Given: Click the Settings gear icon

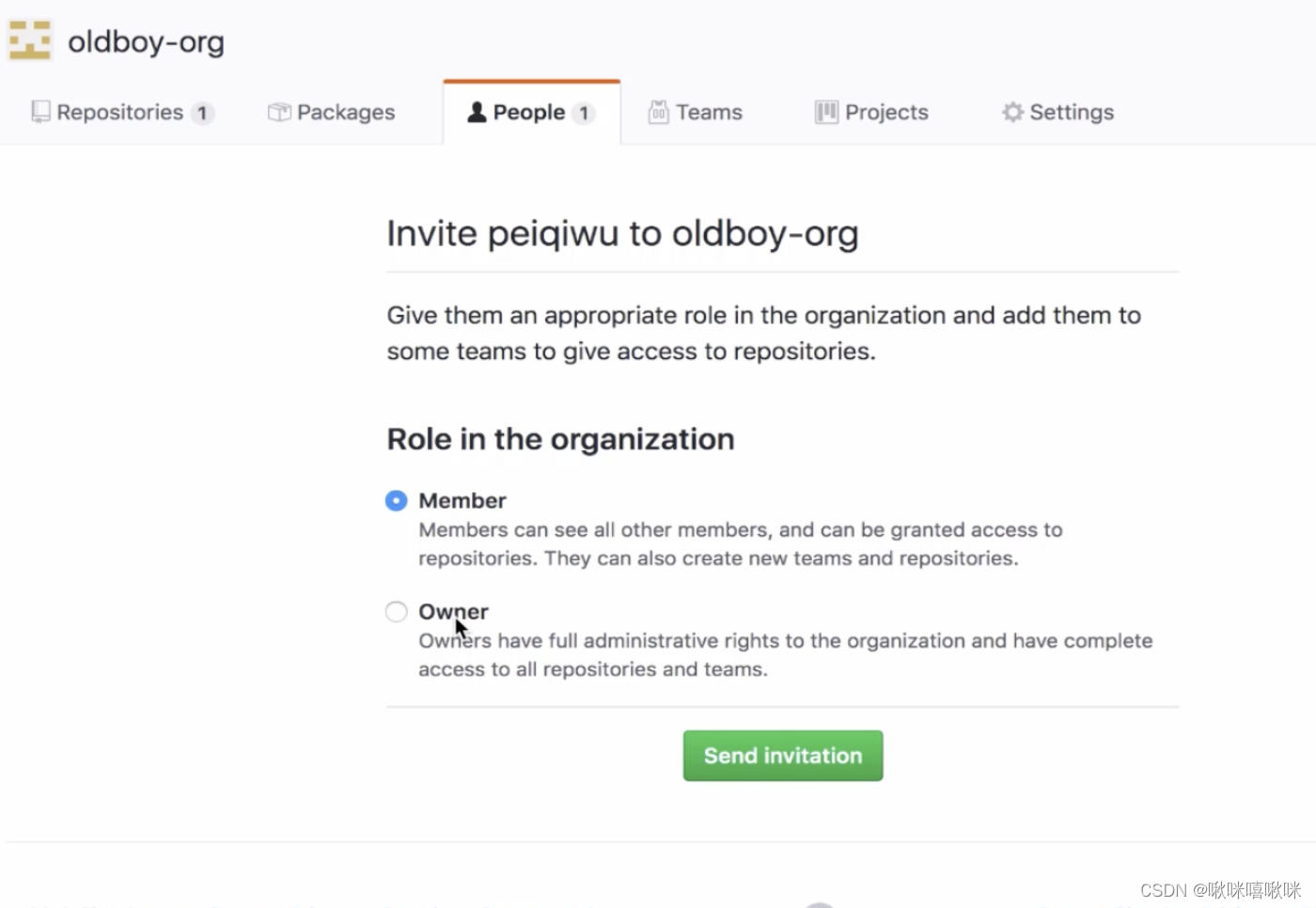Looking at the screenshot, I should coord(1012,112).
